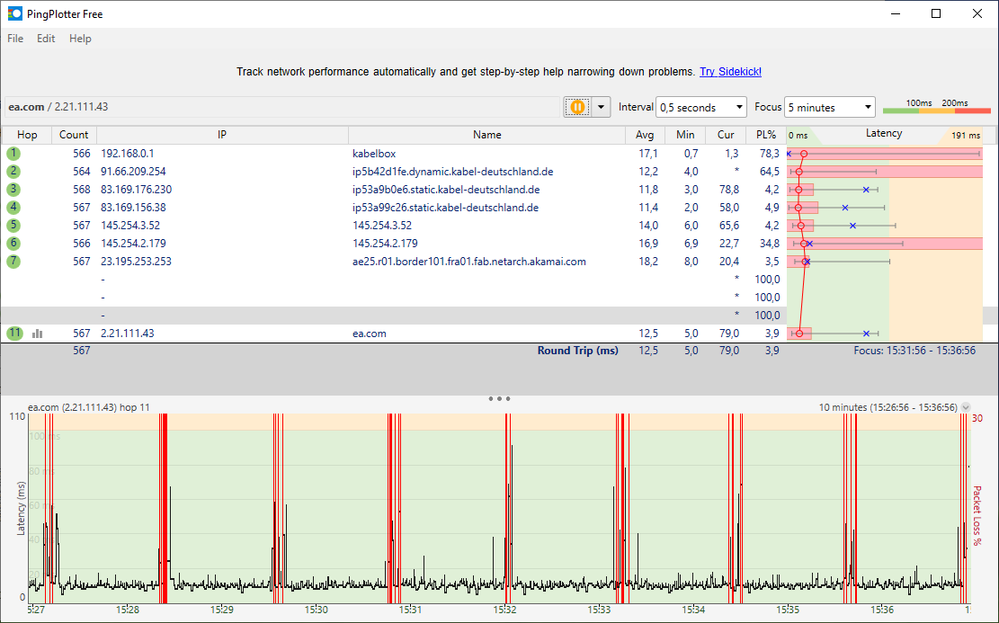Open the Focus dropdown showing 5 minutes
The image size is (999, 623).
click(x=829, y=107)
